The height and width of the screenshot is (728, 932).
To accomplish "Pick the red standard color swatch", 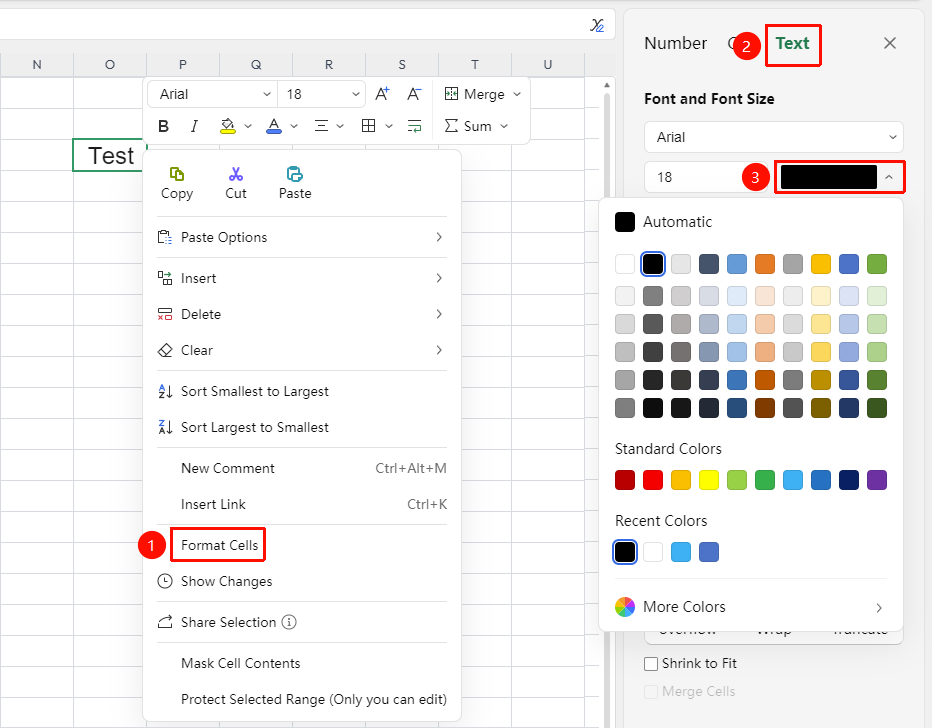I will [x=653, y=480].
